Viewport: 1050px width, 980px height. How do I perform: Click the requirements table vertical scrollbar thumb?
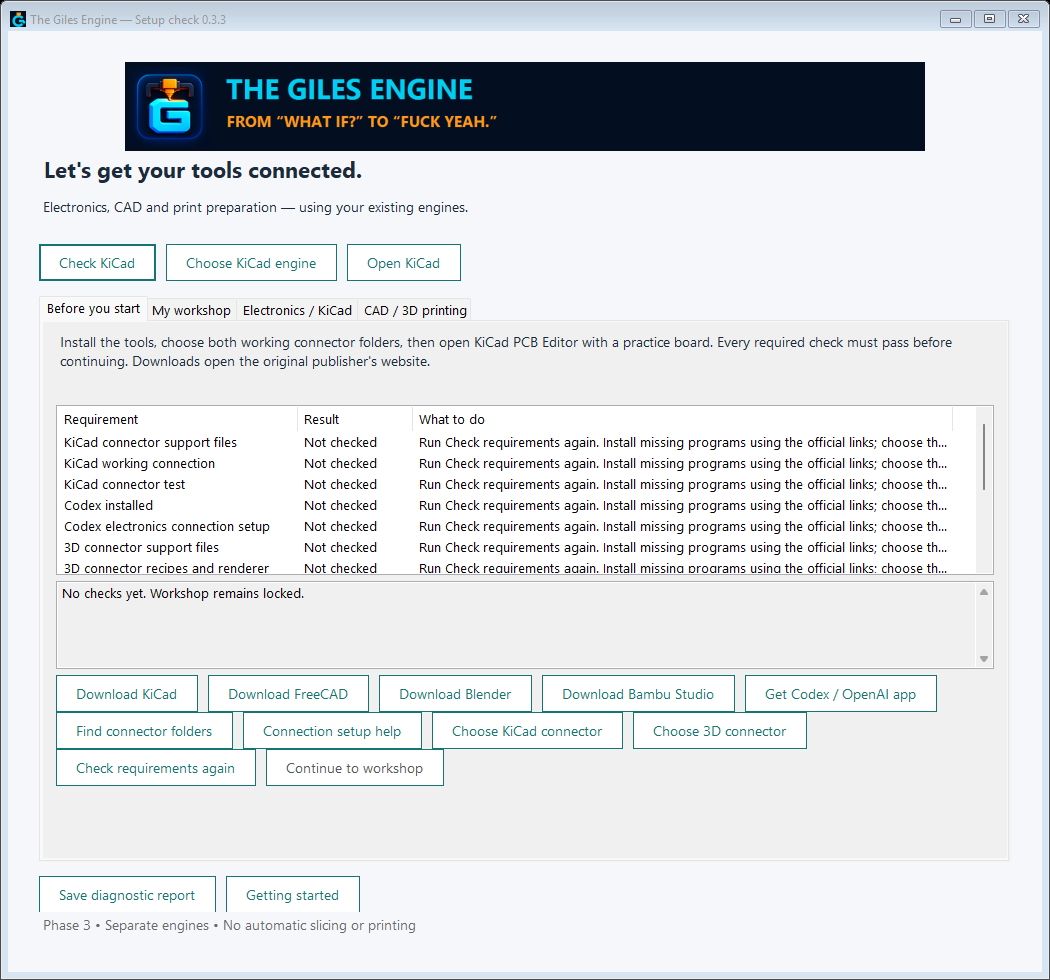[x=984, y=457]
